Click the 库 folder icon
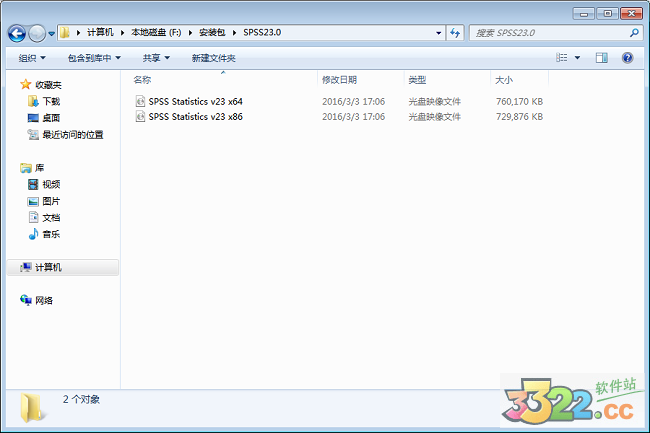The width and height of the screenshot is (650, 433). [x=26, y=168]
